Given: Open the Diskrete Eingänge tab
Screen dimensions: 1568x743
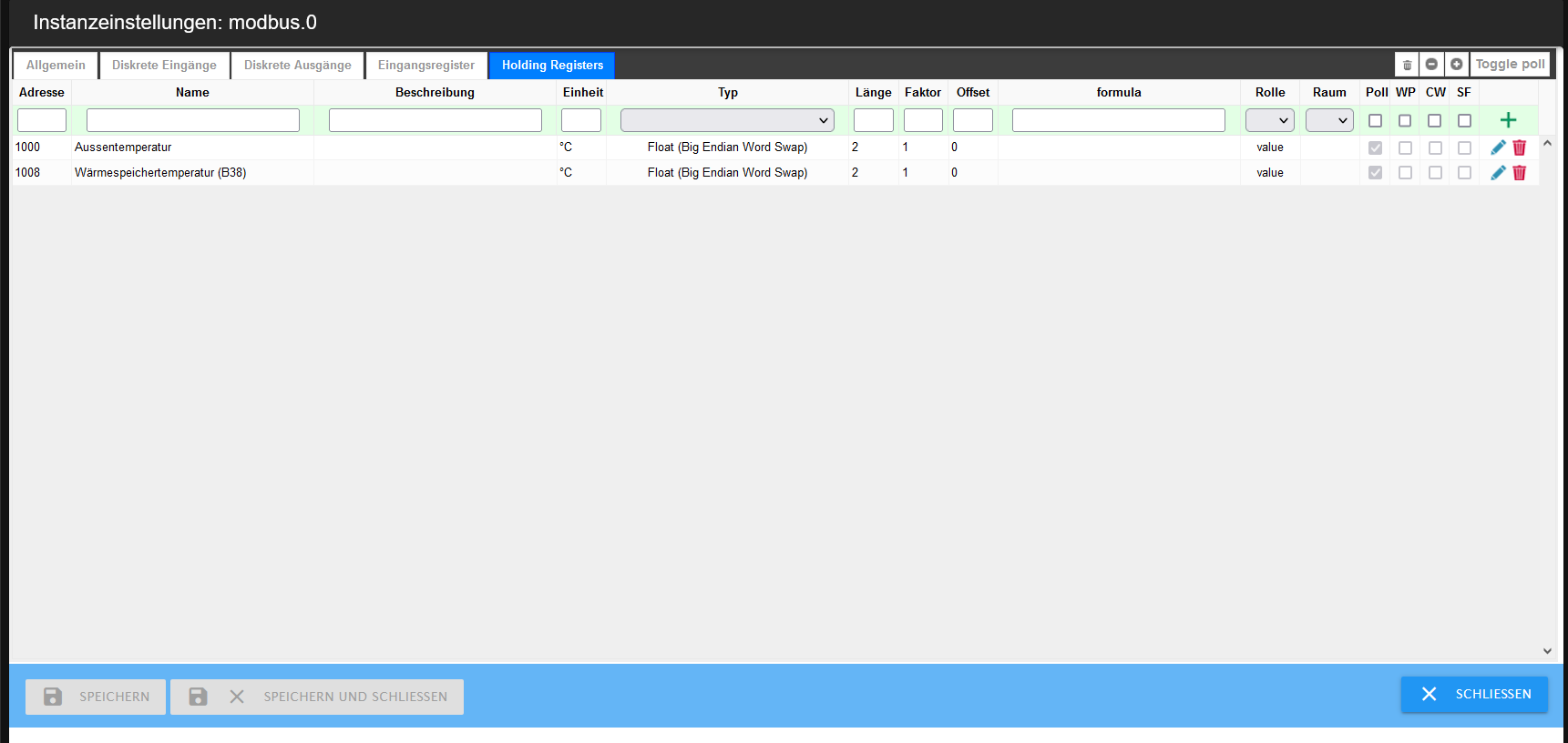Looking at the screenshot, I should 164,66.
